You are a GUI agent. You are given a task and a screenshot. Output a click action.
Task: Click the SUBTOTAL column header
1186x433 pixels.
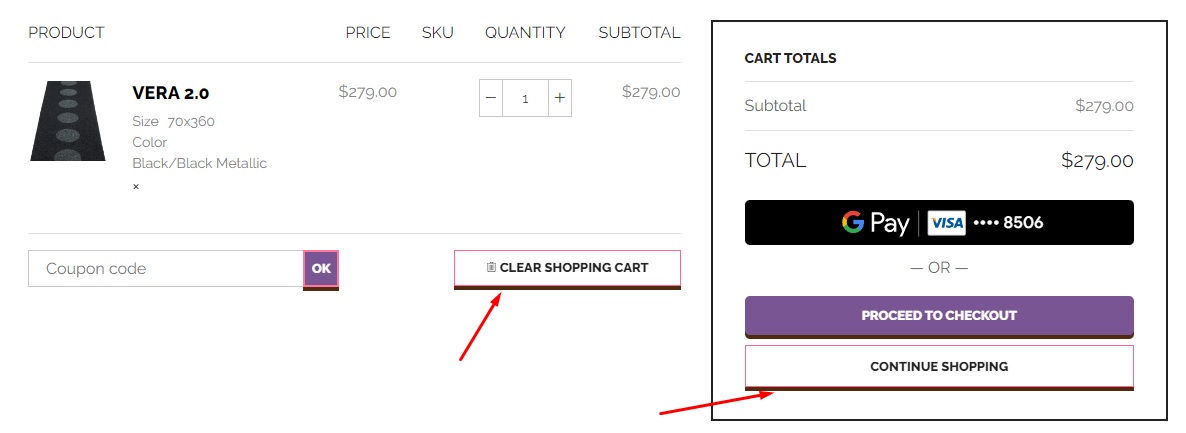pyautogui.click(x=639, y=33)
